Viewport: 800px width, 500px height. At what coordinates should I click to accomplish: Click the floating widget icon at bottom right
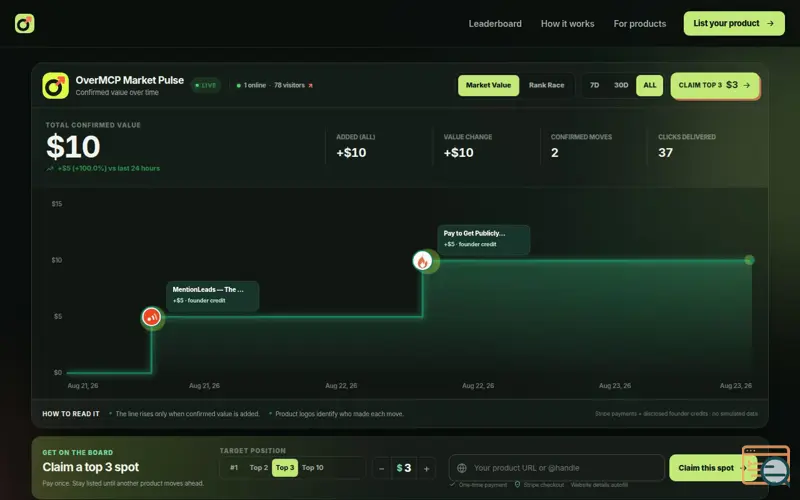(x=767, y=465)
